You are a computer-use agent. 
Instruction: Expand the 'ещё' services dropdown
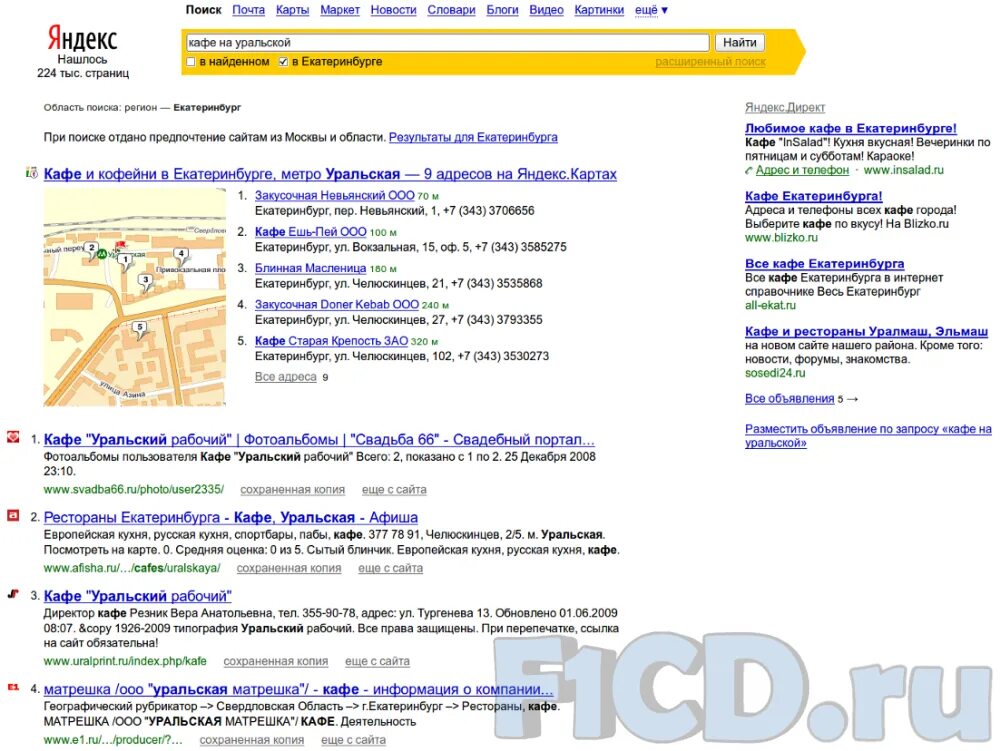coord(651,10)
